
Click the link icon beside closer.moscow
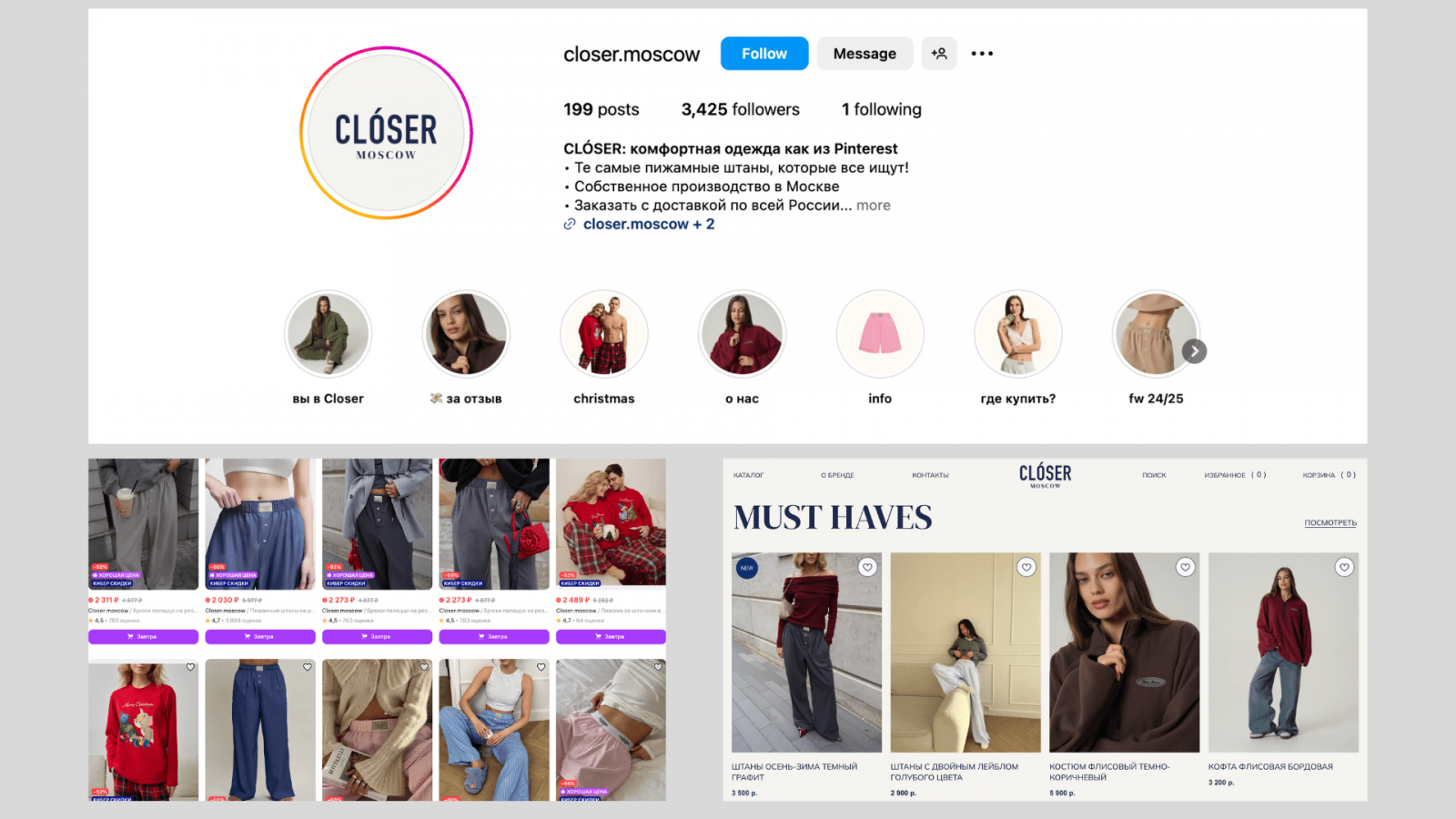tap(570, 224)
